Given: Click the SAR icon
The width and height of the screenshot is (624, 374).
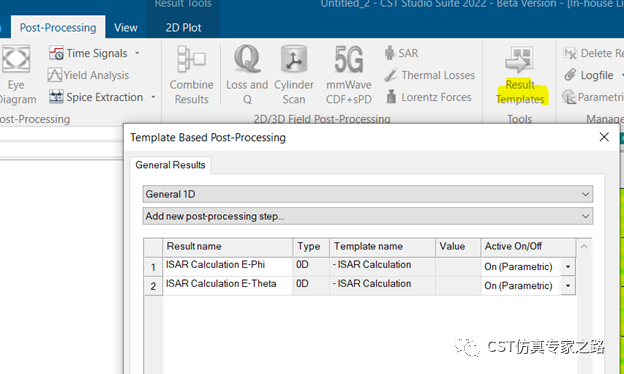Looking at the screenshot, I should tap(390, 53).
